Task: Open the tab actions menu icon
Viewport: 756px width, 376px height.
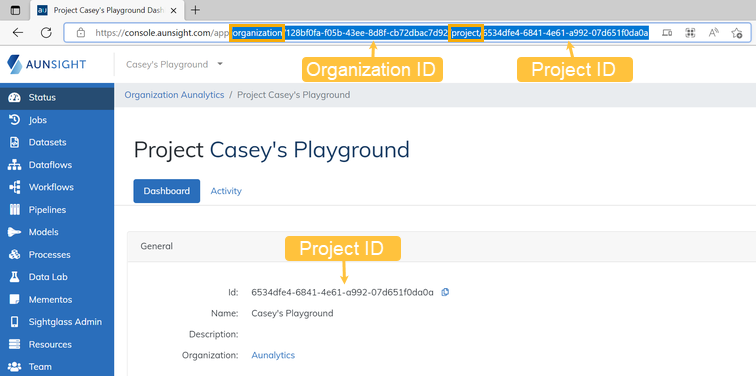Action: pyautogui.click(x=15, y=10)
